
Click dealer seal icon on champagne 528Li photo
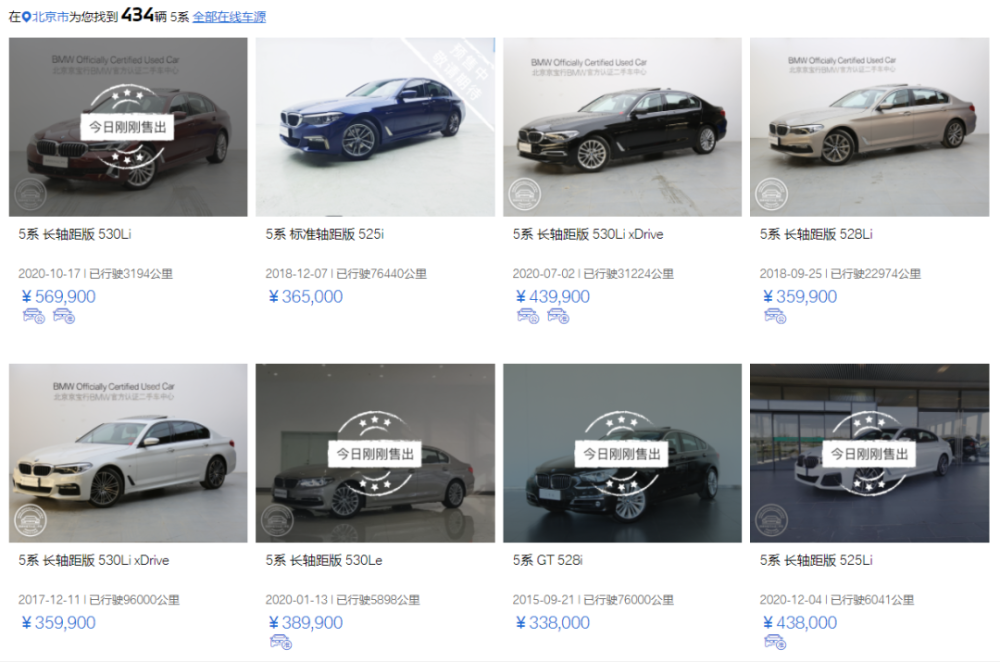click(x=771, y=195)
